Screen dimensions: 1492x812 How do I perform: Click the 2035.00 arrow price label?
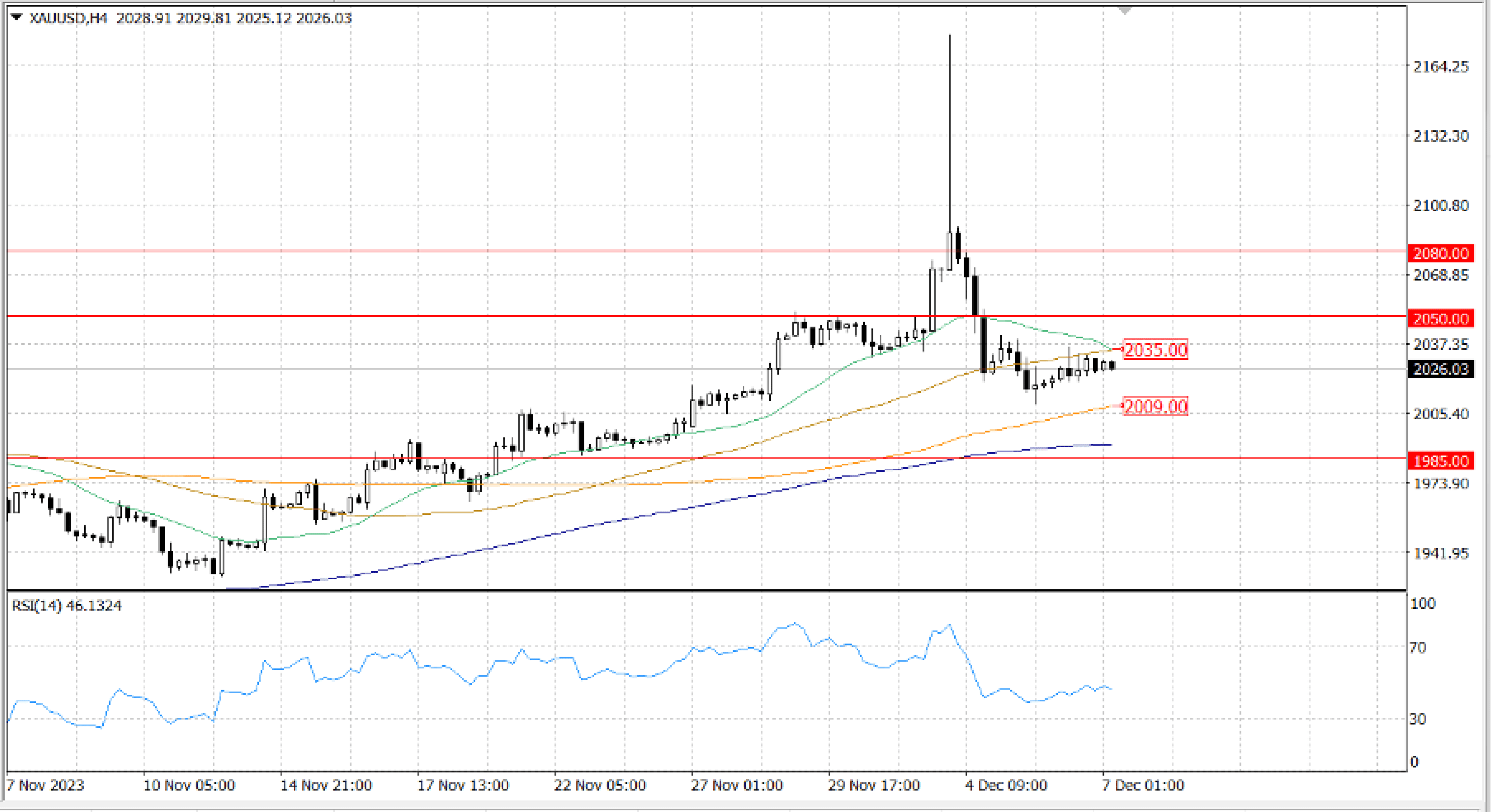(1156, 350)
